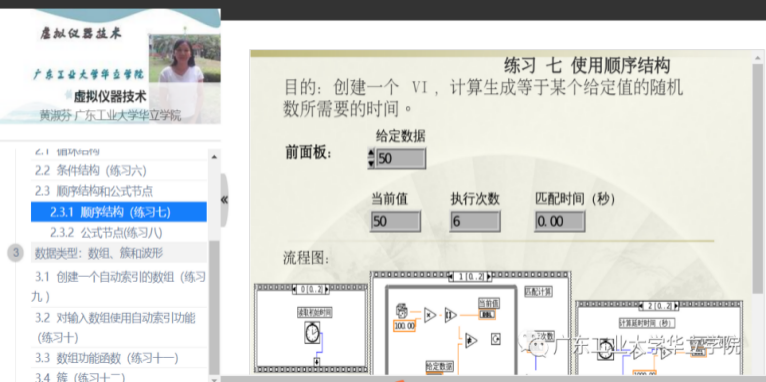Click the course title 虚拟仪器技术
Image resolution: width=766 pixels, height=382 pixels.
110,96
